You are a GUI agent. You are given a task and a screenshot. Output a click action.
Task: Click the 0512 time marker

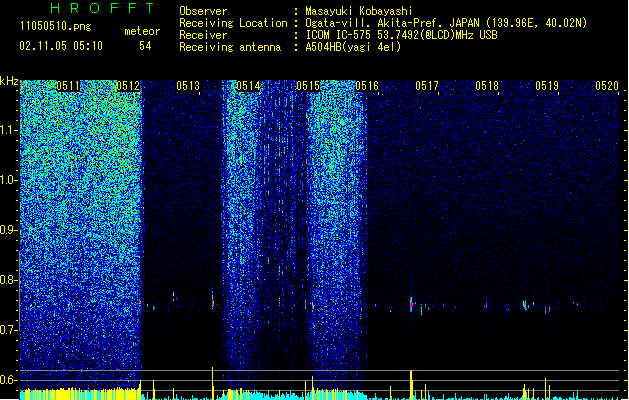(128, 86)
